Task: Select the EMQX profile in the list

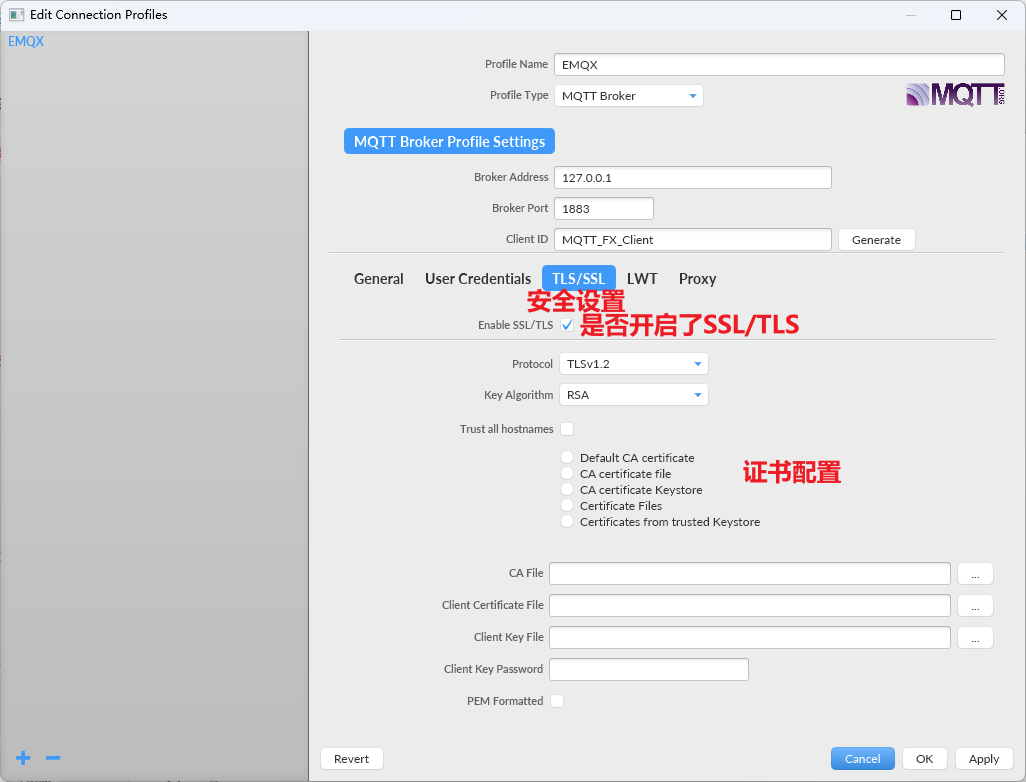Action: pyautogui.click(x=26, y=41)
